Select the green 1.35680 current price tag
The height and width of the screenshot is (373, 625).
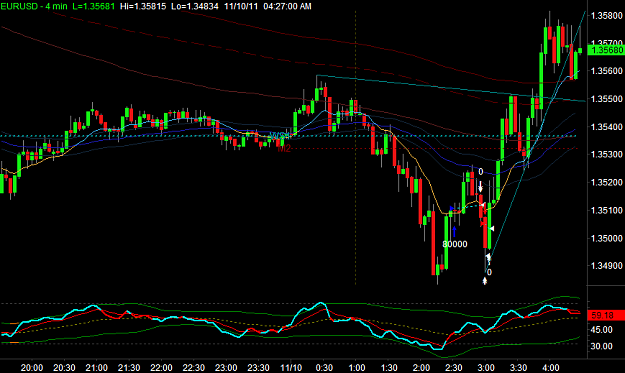click(x=606, y=50)
